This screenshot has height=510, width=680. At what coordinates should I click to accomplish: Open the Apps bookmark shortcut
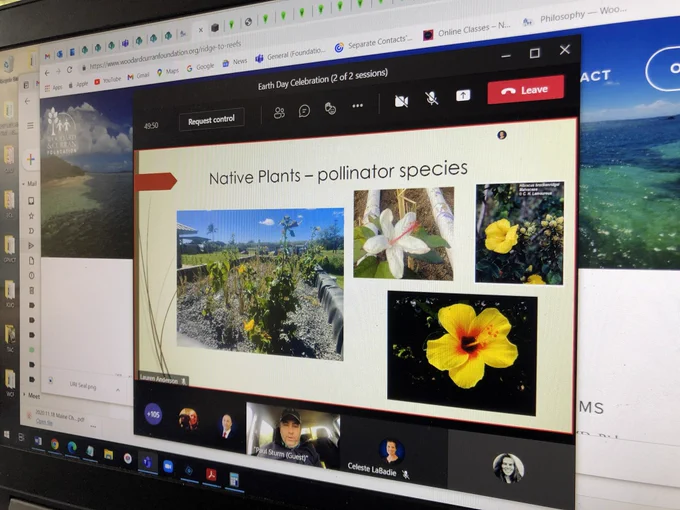tap(54, 88)
